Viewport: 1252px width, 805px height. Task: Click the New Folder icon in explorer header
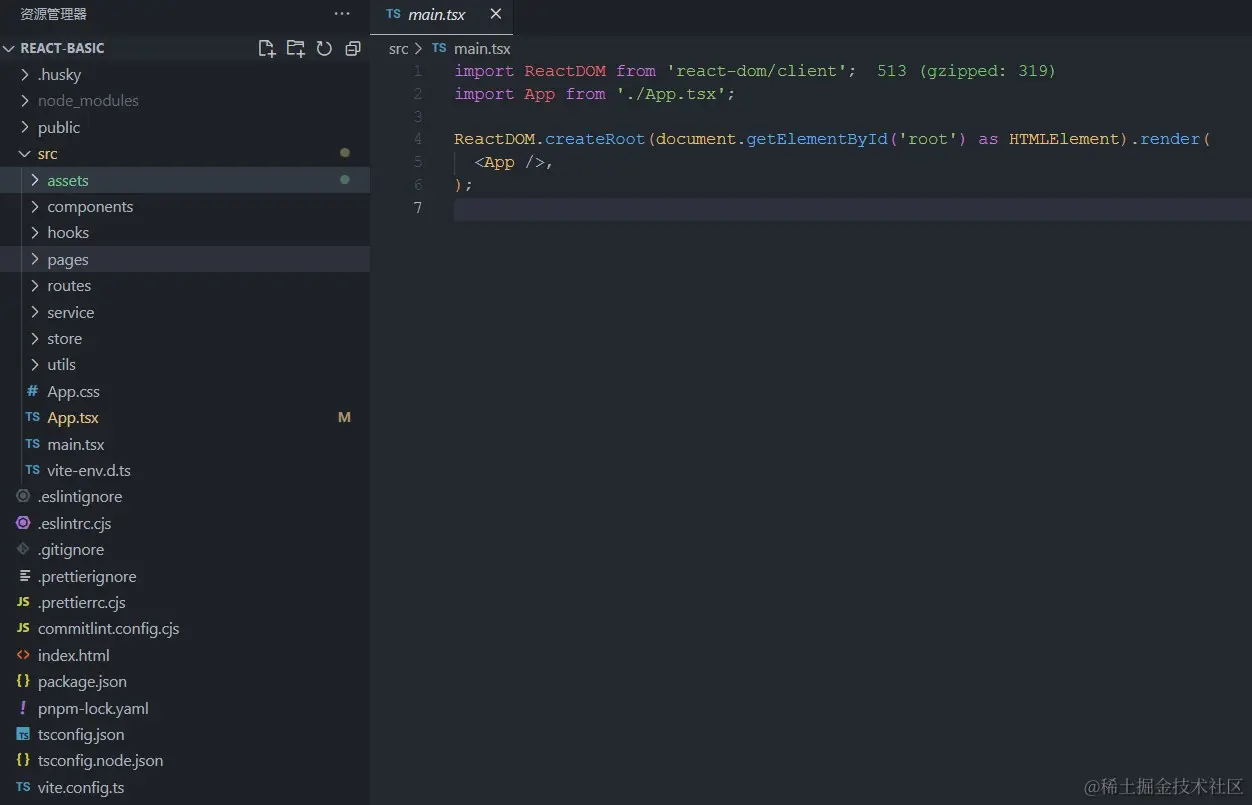[x=295, y=48]
